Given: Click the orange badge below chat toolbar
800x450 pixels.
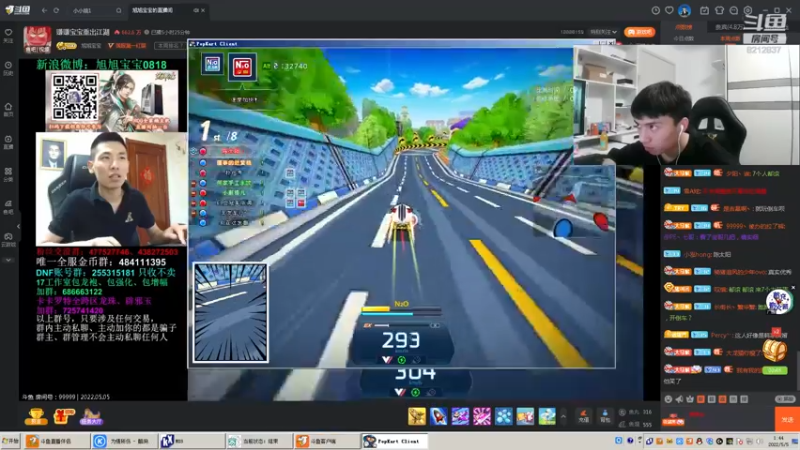Looking at the screenshot, I should click(x=673, y=421).
